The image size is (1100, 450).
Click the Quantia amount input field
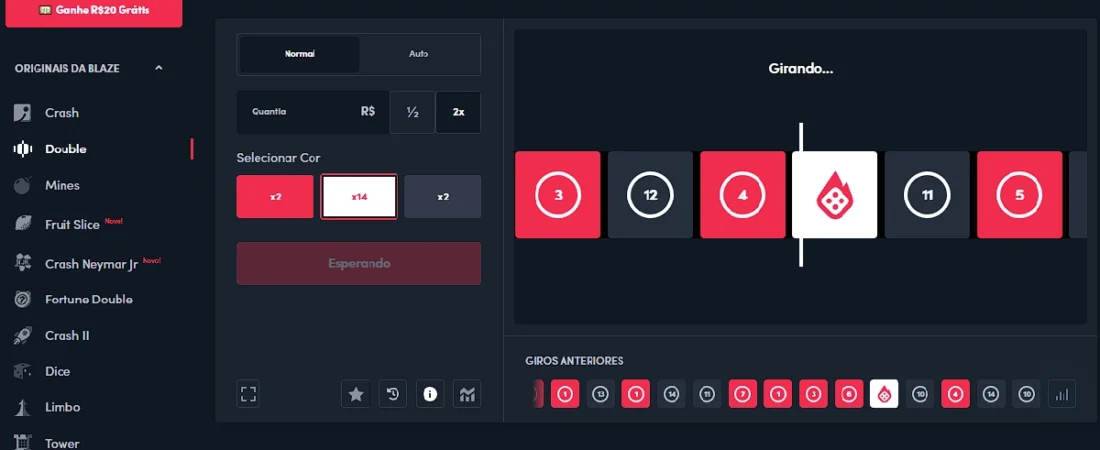tap(312, 112)
